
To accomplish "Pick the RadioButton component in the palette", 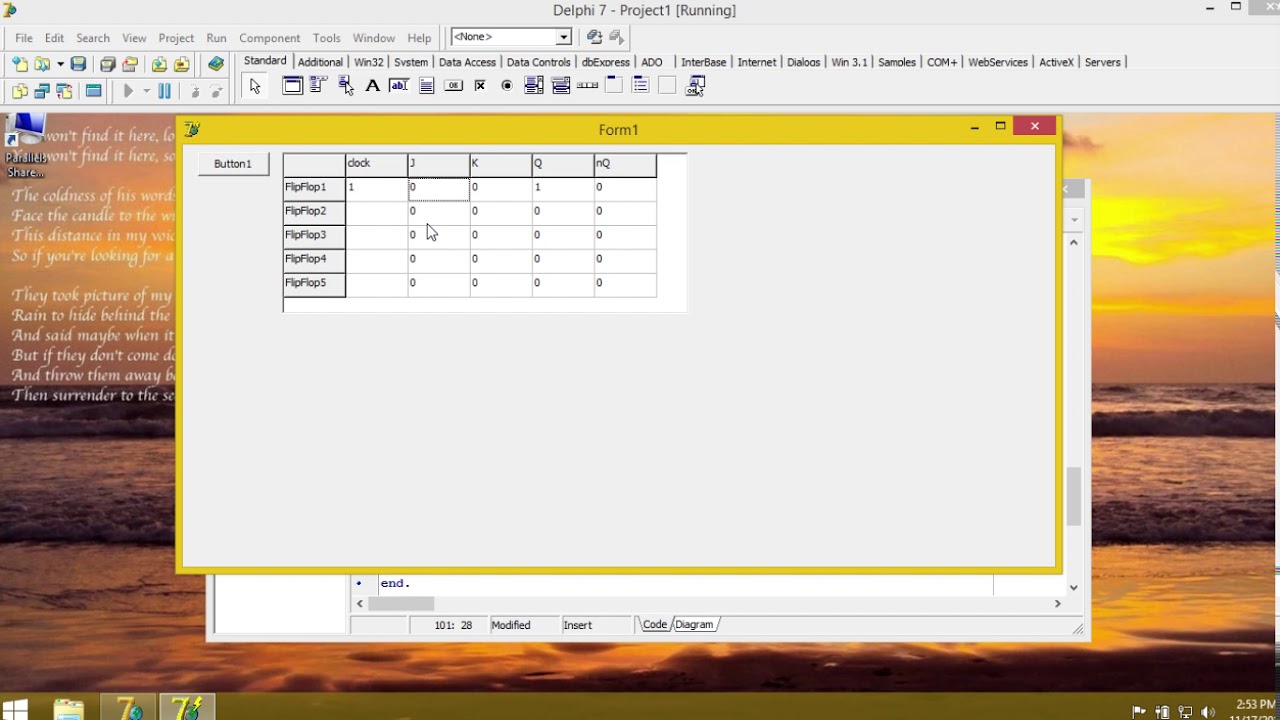I will 507,86.
